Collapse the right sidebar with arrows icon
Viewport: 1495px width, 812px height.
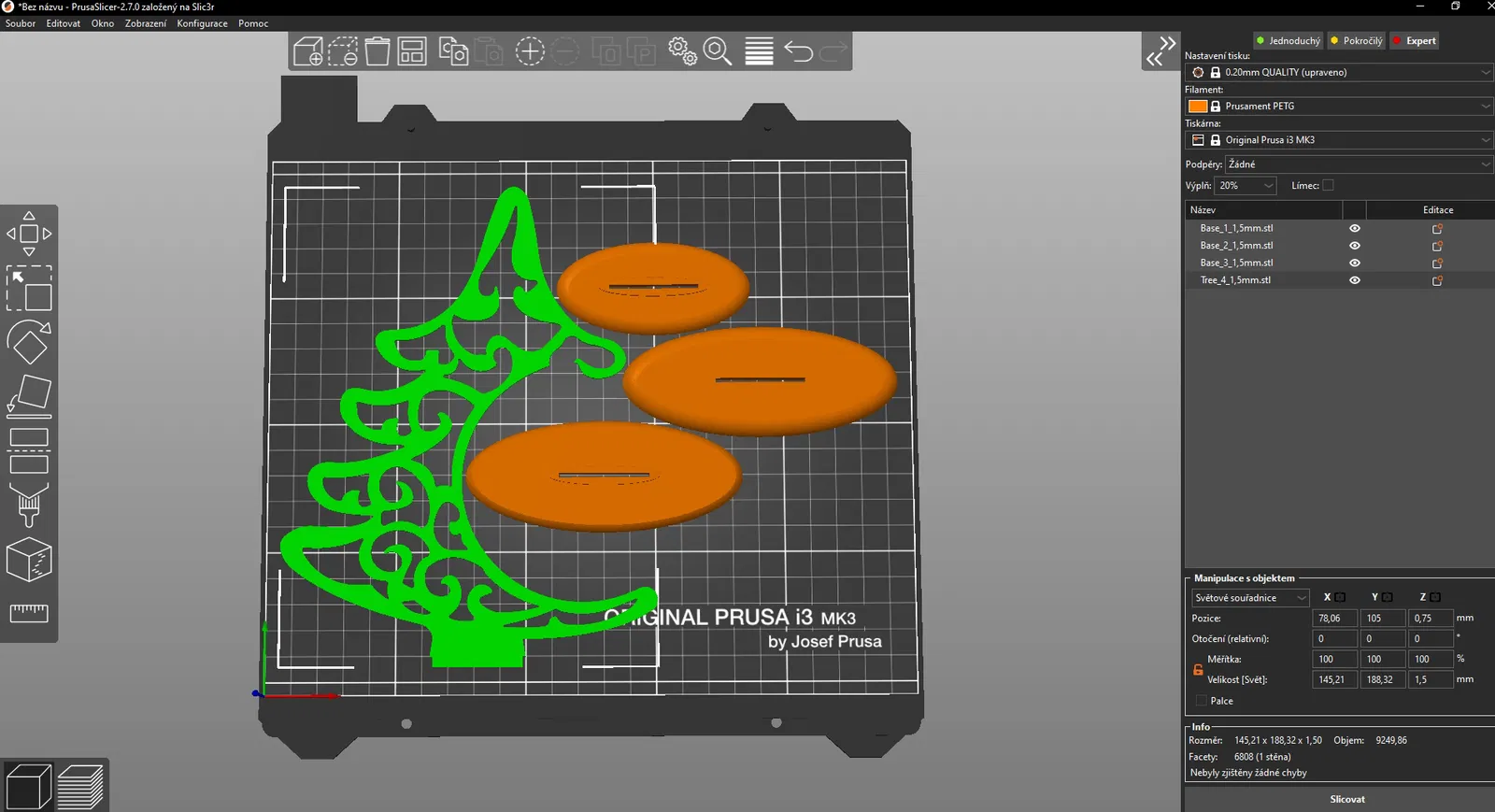tap(1161, 51)
